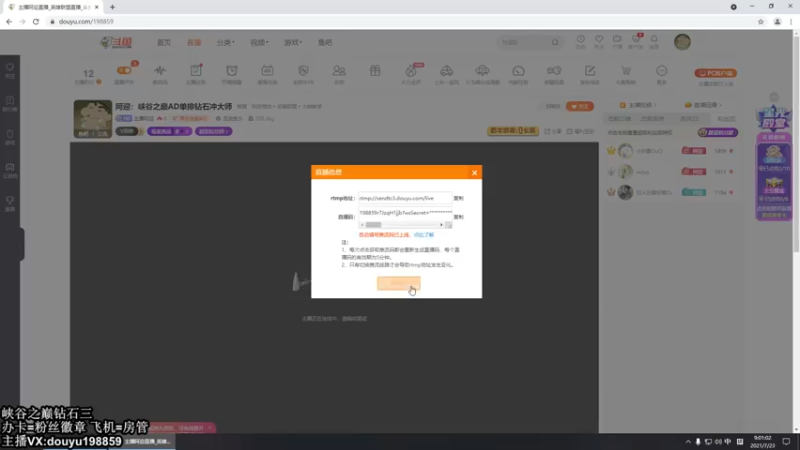The width and height of the screenshot is (800, 450).
Task: Click the gold banner button above video
Action: (513, 131)
